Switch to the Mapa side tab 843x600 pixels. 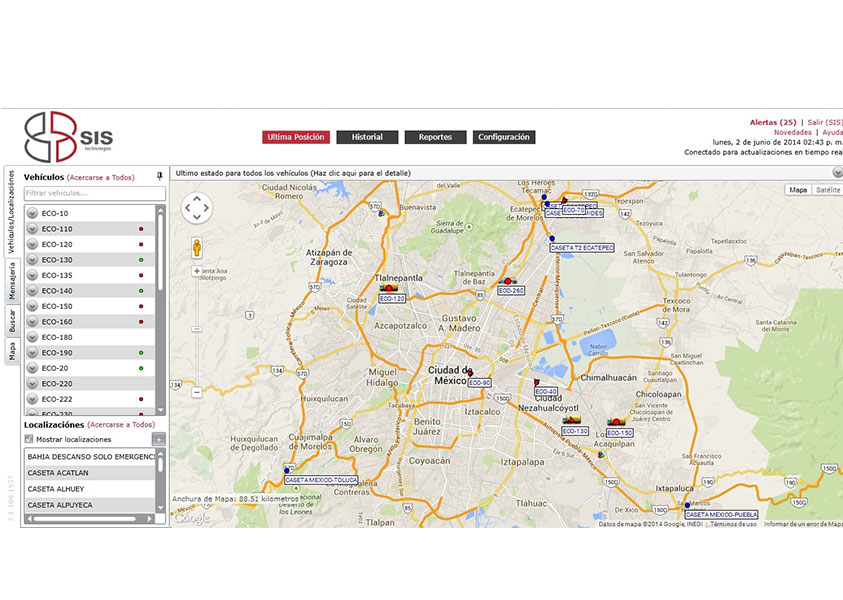[x=12, y=352]
